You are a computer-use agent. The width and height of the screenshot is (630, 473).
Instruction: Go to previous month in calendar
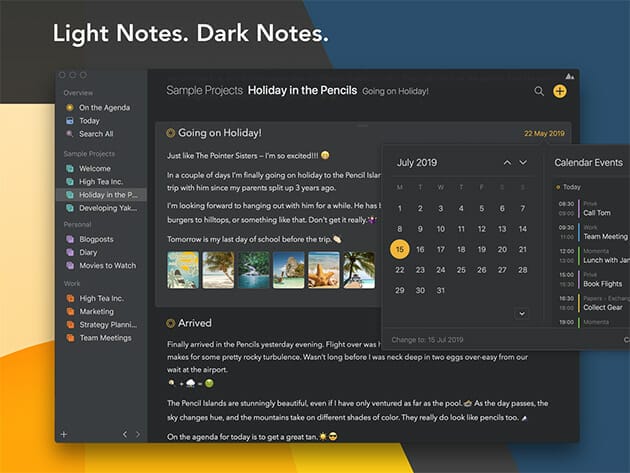click(507, 162)
